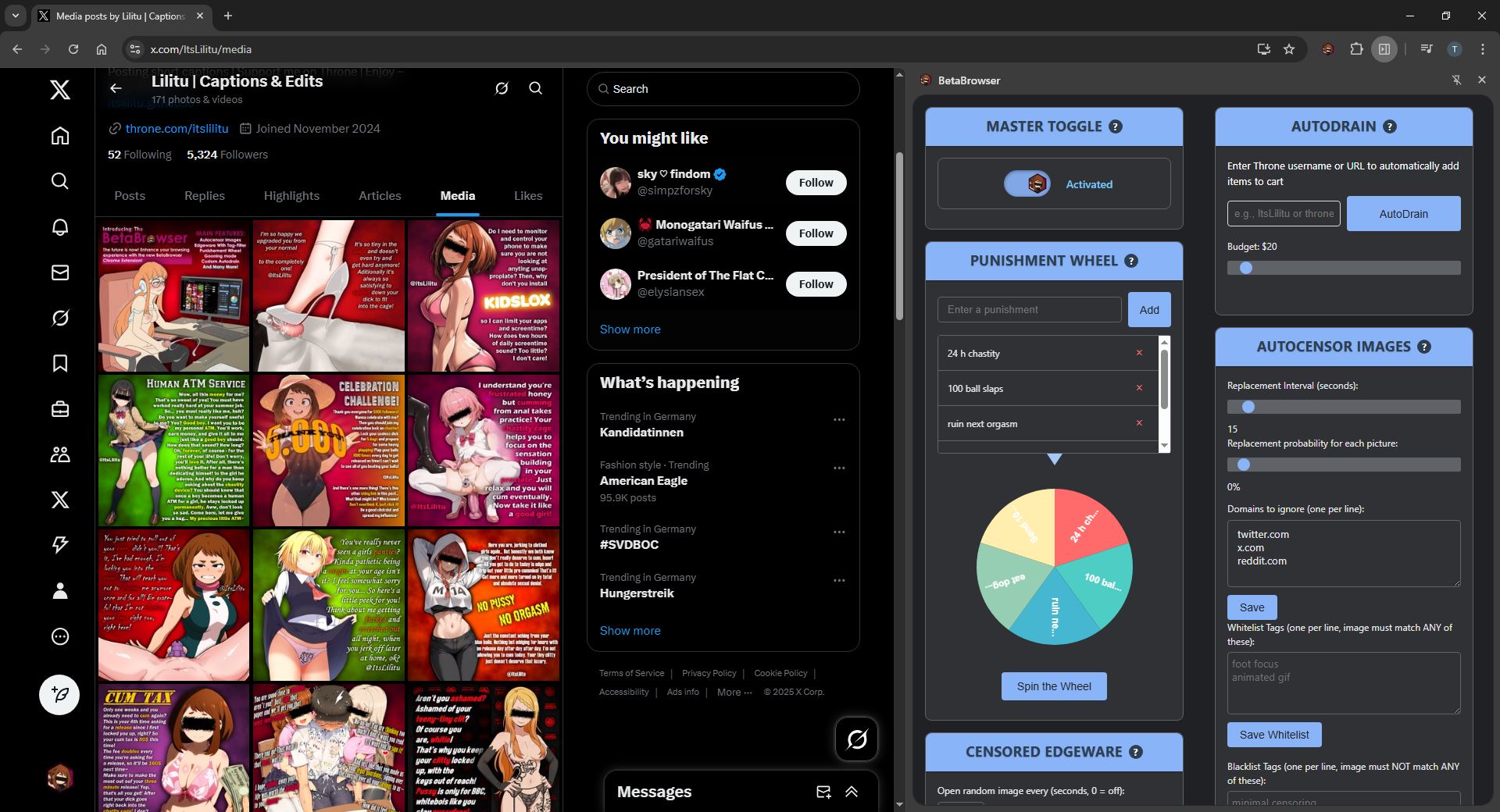Click the BetaBrowser extension toolbar icon

coord(1328,49)
